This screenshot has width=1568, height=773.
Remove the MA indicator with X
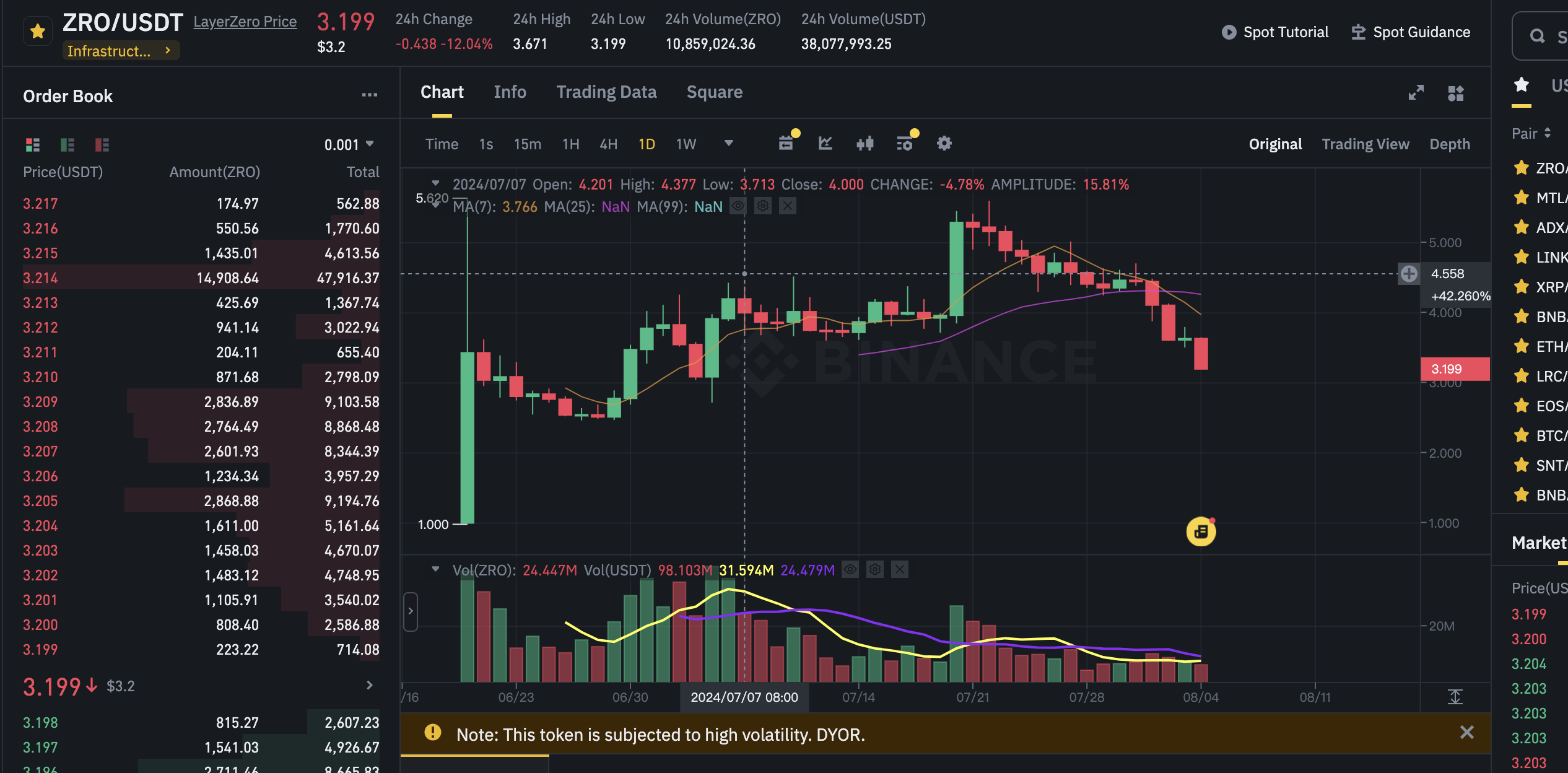click(x=788, y=206)
